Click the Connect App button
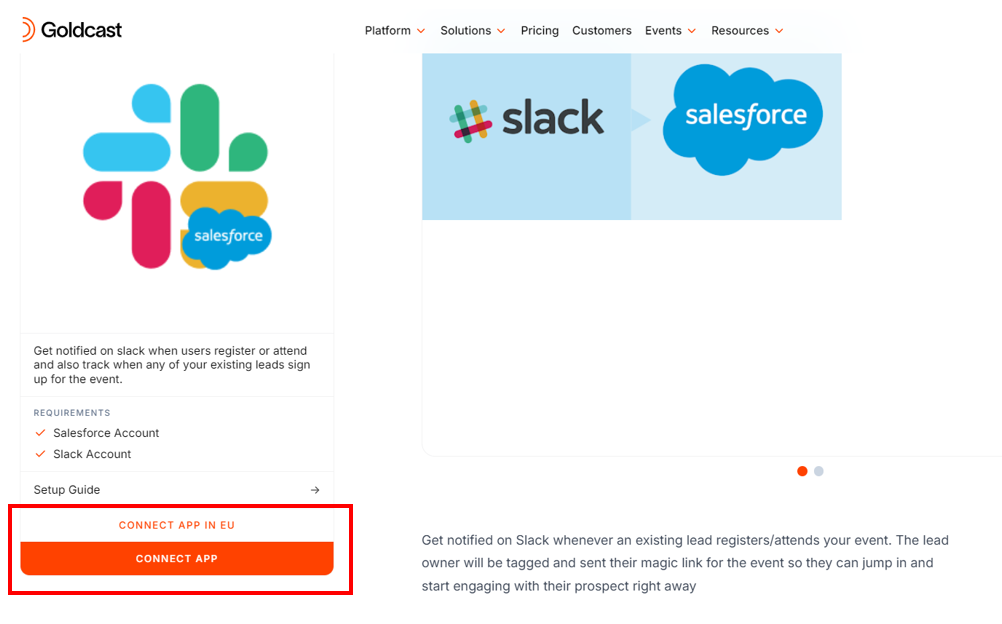 [x=176, y=558]
